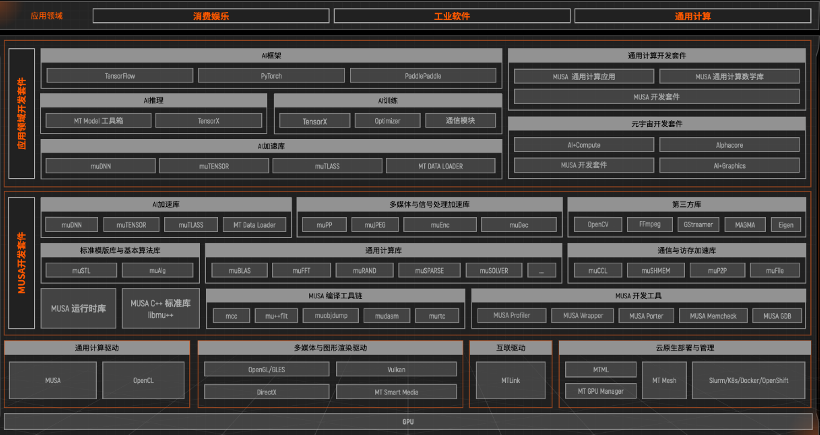Click the MT DATA LOADER uppercase box
This screenshot has width=820, height=435.
click(441, 166)
